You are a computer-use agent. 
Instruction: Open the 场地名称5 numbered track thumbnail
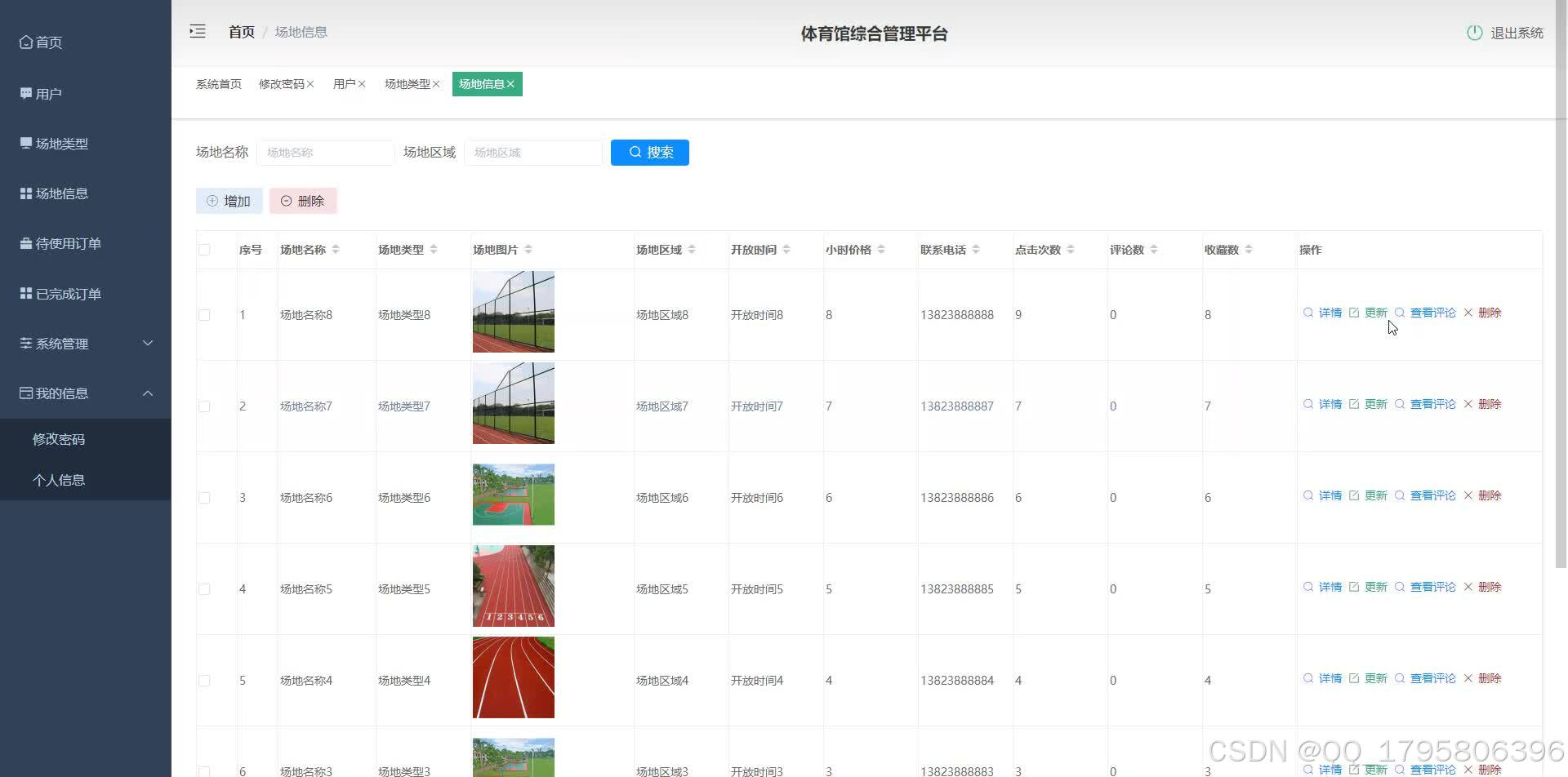point(514,586)
